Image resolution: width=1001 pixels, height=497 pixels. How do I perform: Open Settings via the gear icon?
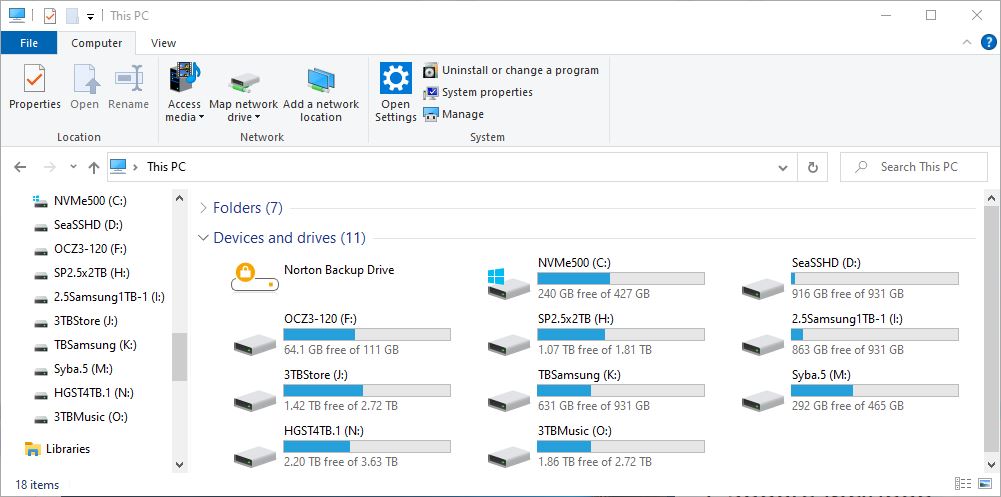(x=396, y=78)
